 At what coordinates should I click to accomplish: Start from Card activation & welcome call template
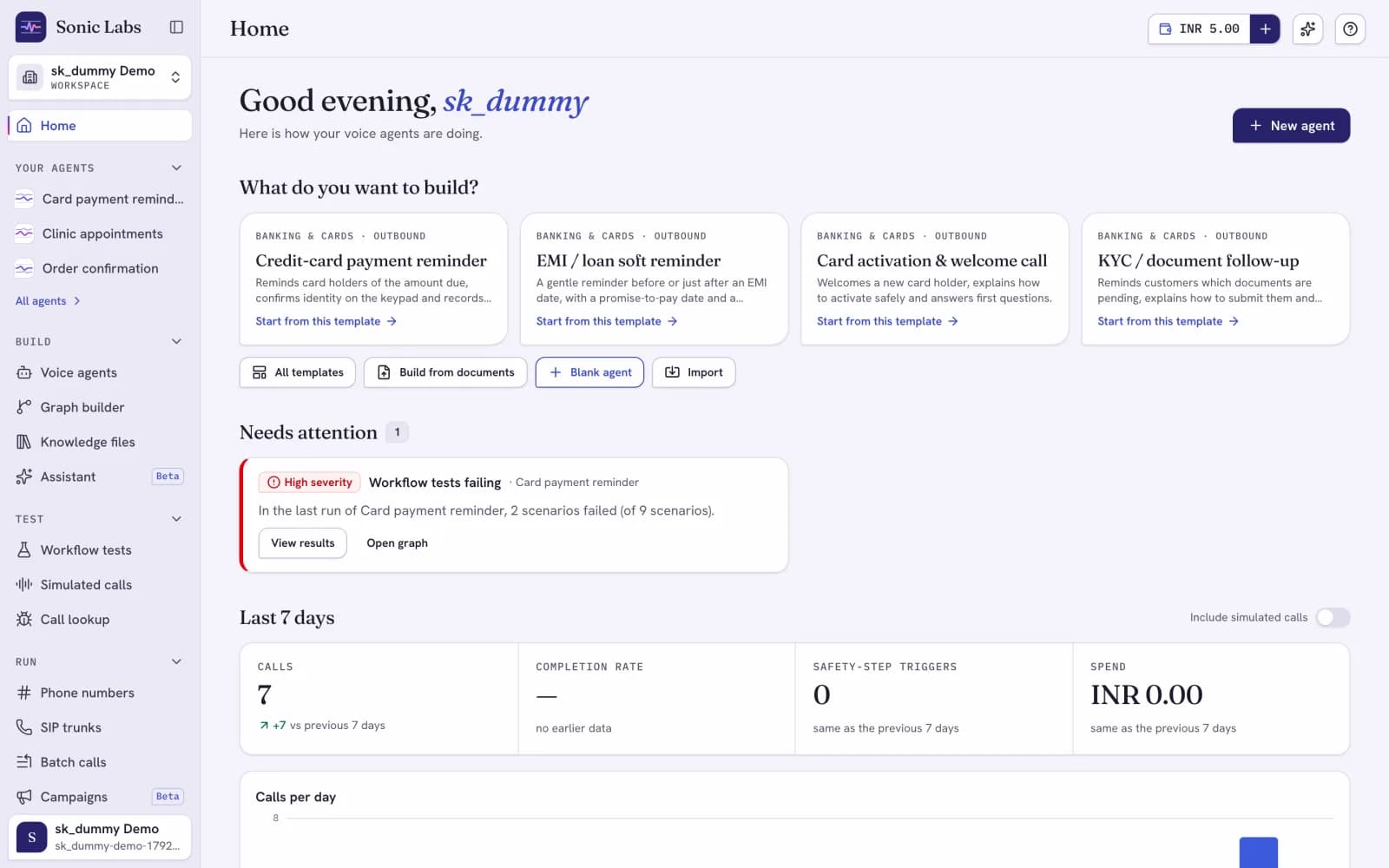pyautogui.click(x=887, y=321)
